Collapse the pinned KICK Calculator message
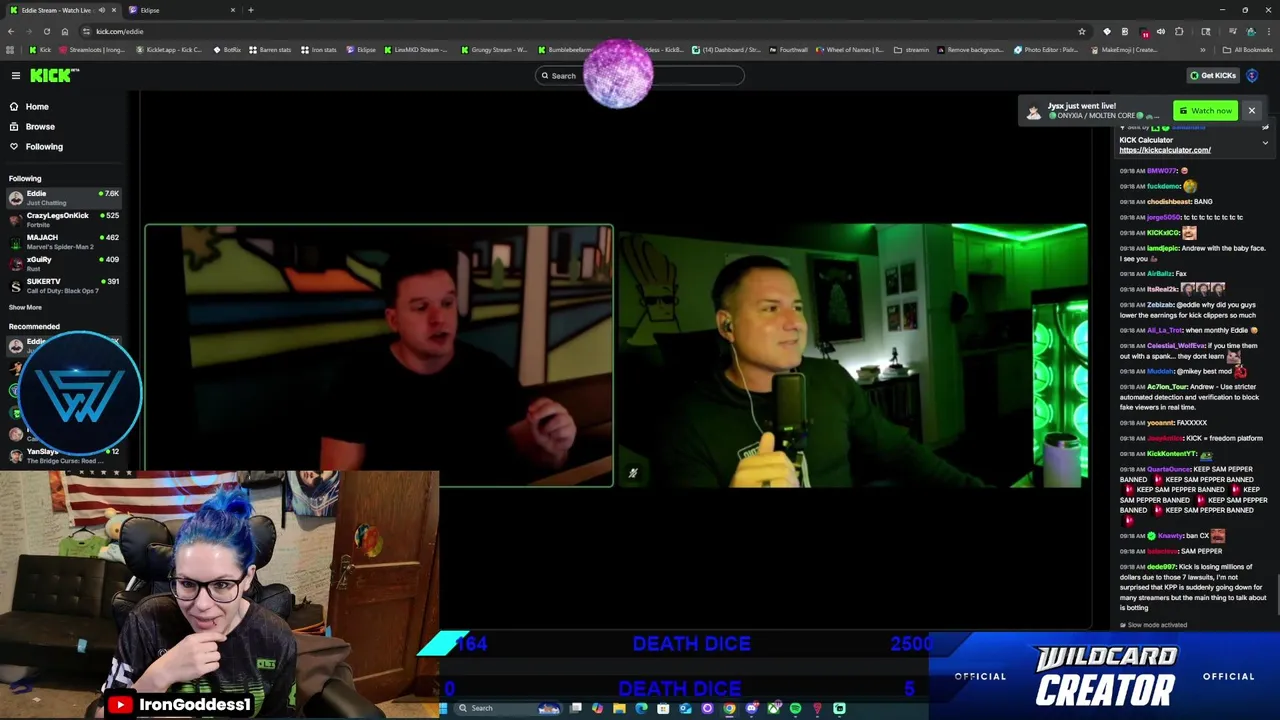The width and height of the screenshot is (1280, 720). click(1265, 143)
